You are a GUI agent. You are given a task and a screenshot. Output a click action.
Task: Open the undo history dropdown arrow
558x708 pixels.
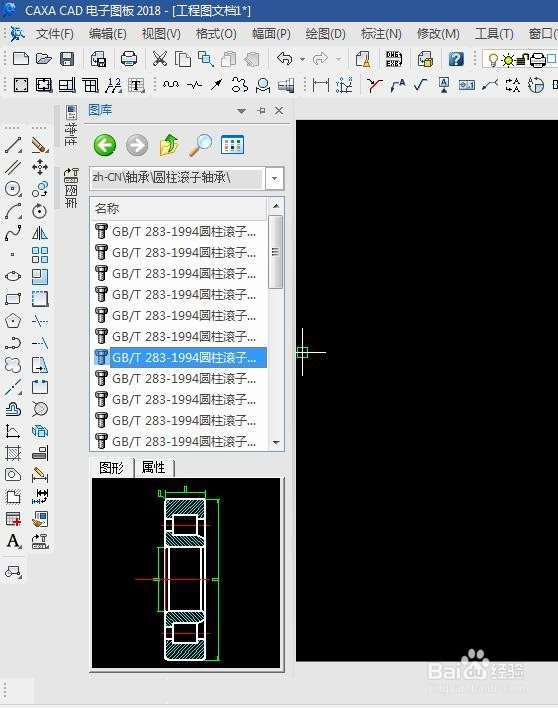[x=302, y=59]
